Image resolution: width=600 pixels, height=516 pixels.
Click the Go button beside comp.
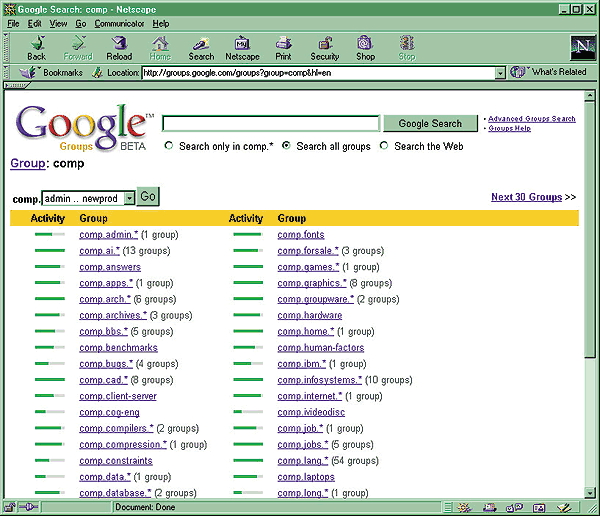tap(148, 196)
